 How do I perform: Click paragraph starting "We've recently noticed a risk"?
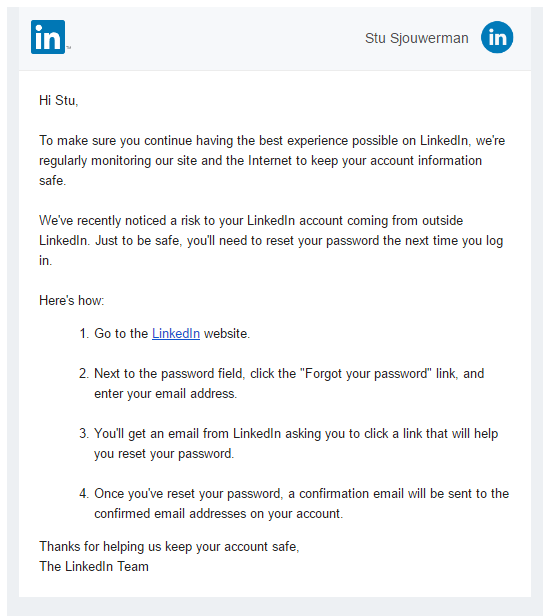[271, 240]
